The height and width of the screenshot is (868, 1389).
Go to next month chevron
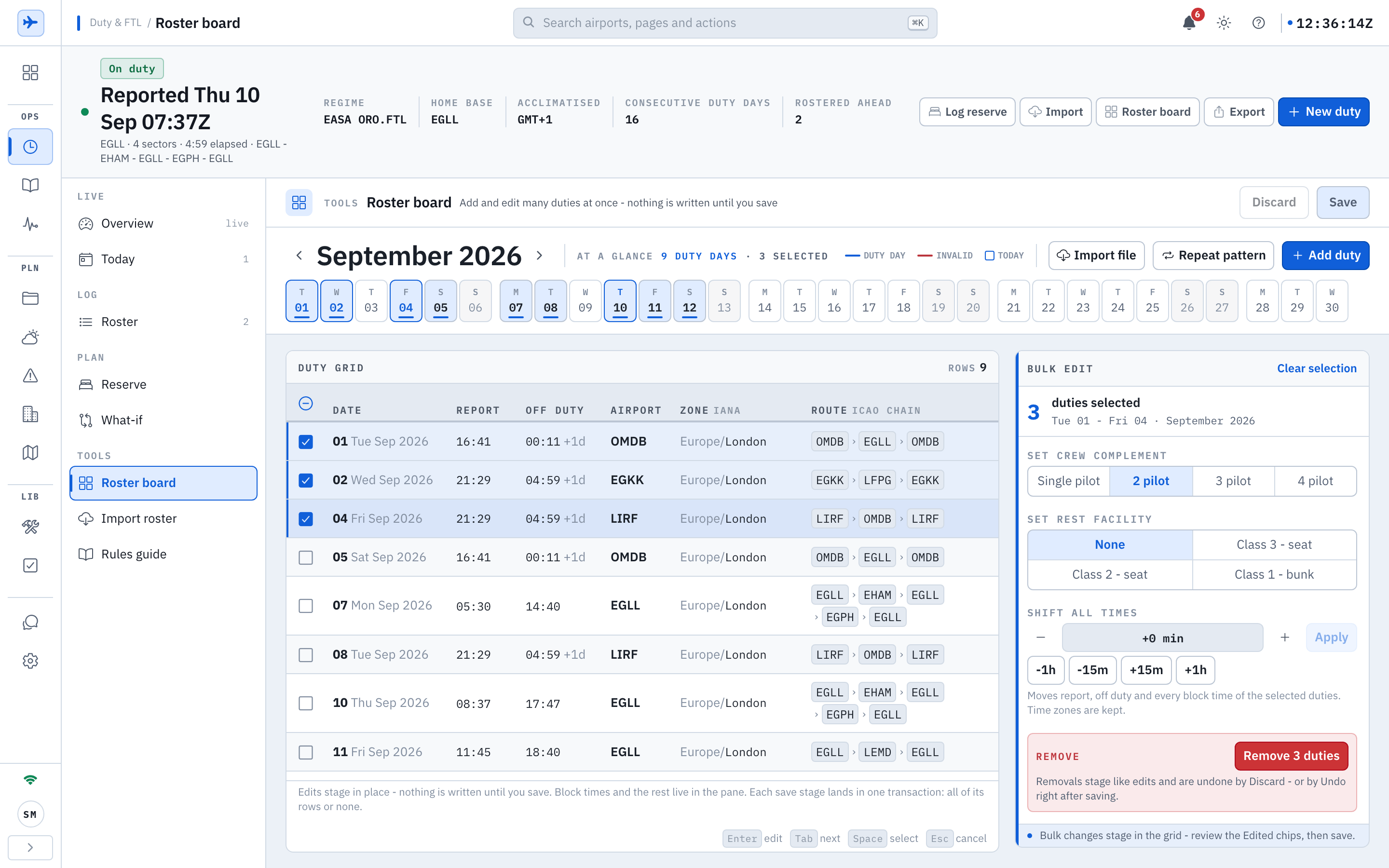click(x=540, y=256)
